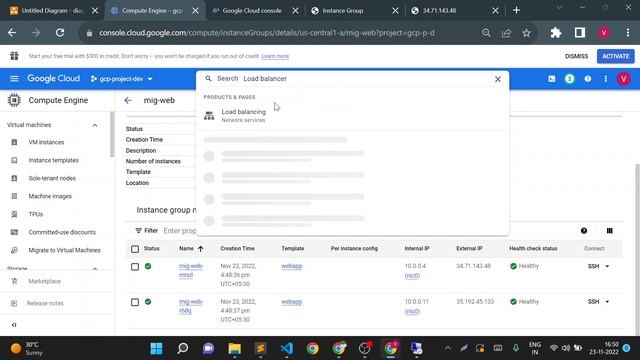The width and height of the screenshot is (640, 360).
Task: Open TPUs in the sidebar
Action: (36, 214)
